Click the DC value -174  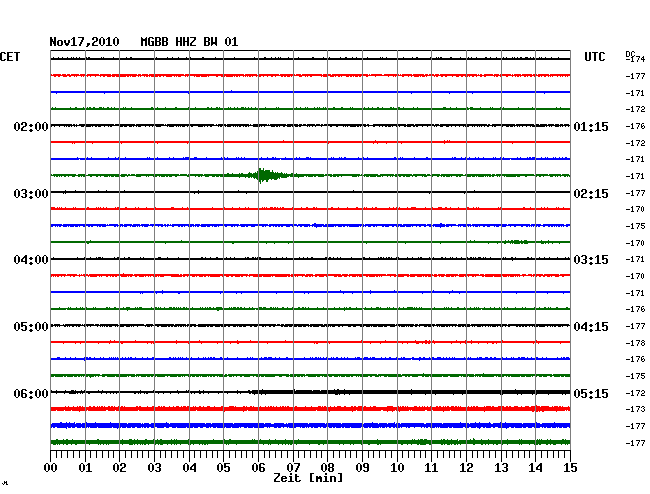pyautogui.click(x=636, y=60)
